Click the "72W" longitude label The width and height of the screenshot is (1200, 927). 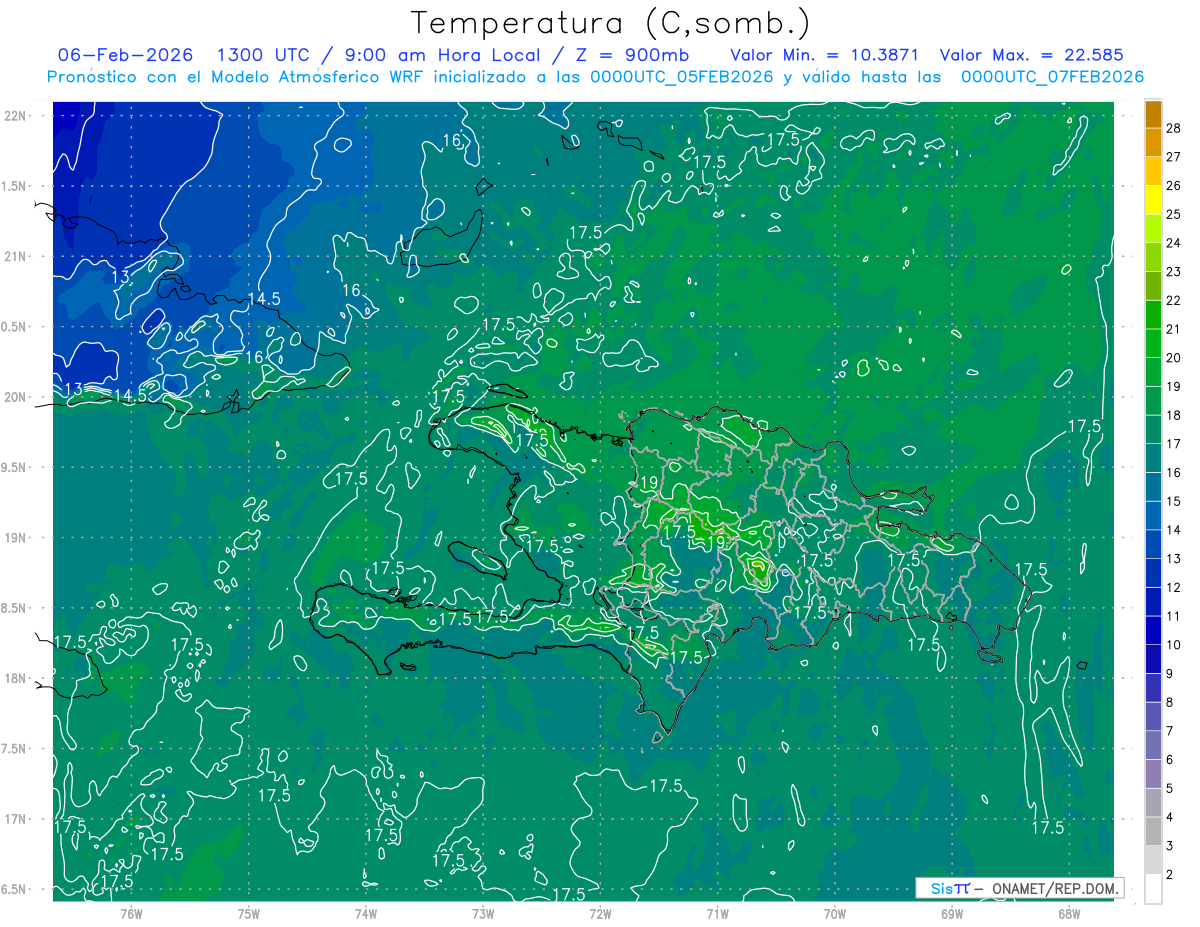tap(600, 914)
